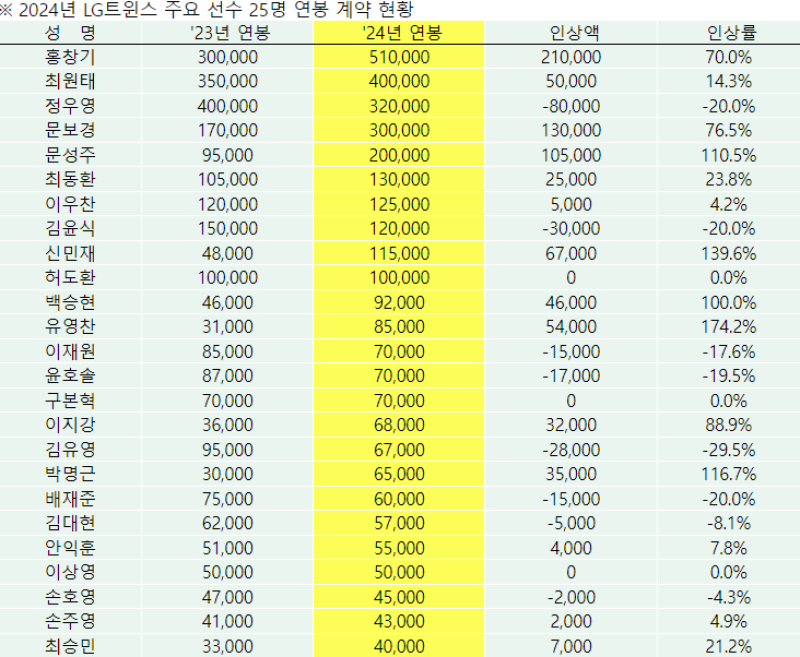Select the name cell 백승현
The image size is (800, 657).
point(70,302)
